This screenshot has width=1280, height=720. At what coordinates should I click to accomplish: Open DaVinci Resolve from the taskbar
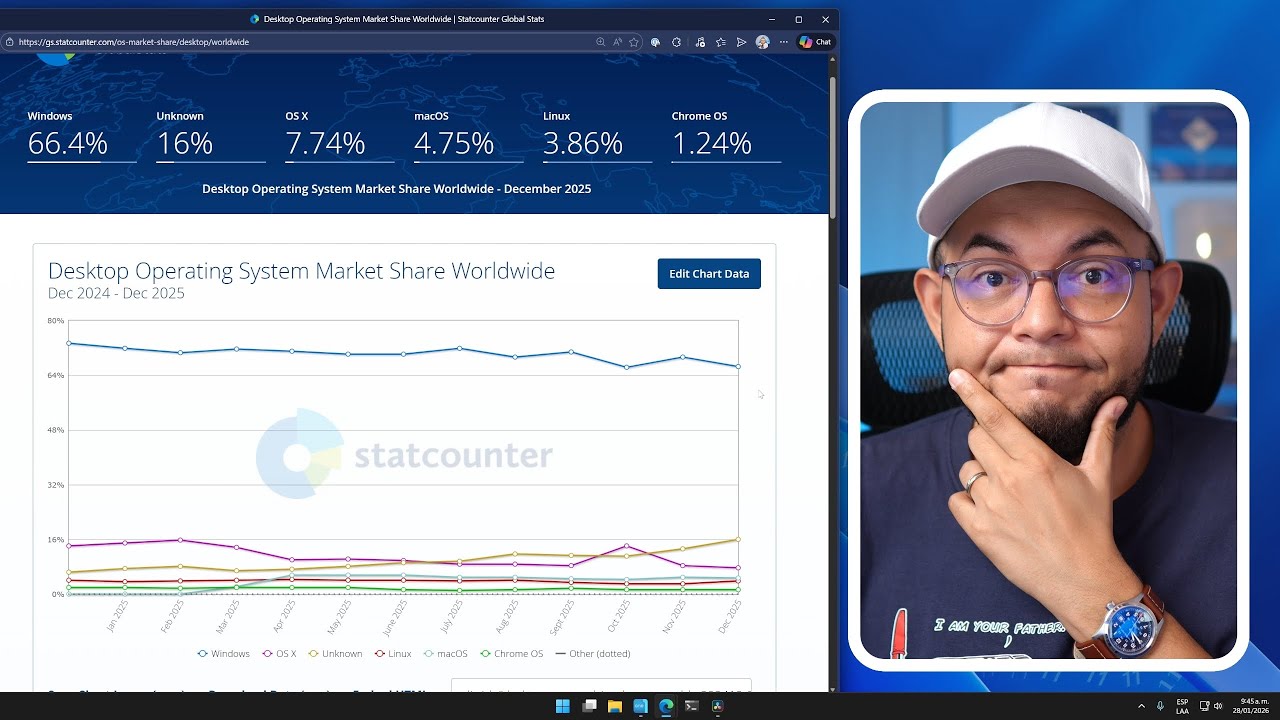717,706
